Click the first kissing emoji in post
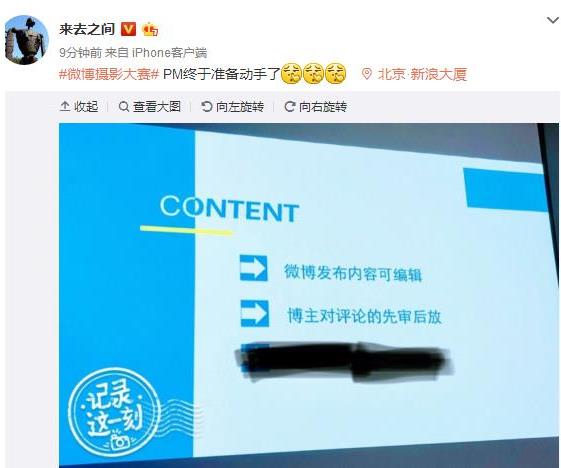 292,73
